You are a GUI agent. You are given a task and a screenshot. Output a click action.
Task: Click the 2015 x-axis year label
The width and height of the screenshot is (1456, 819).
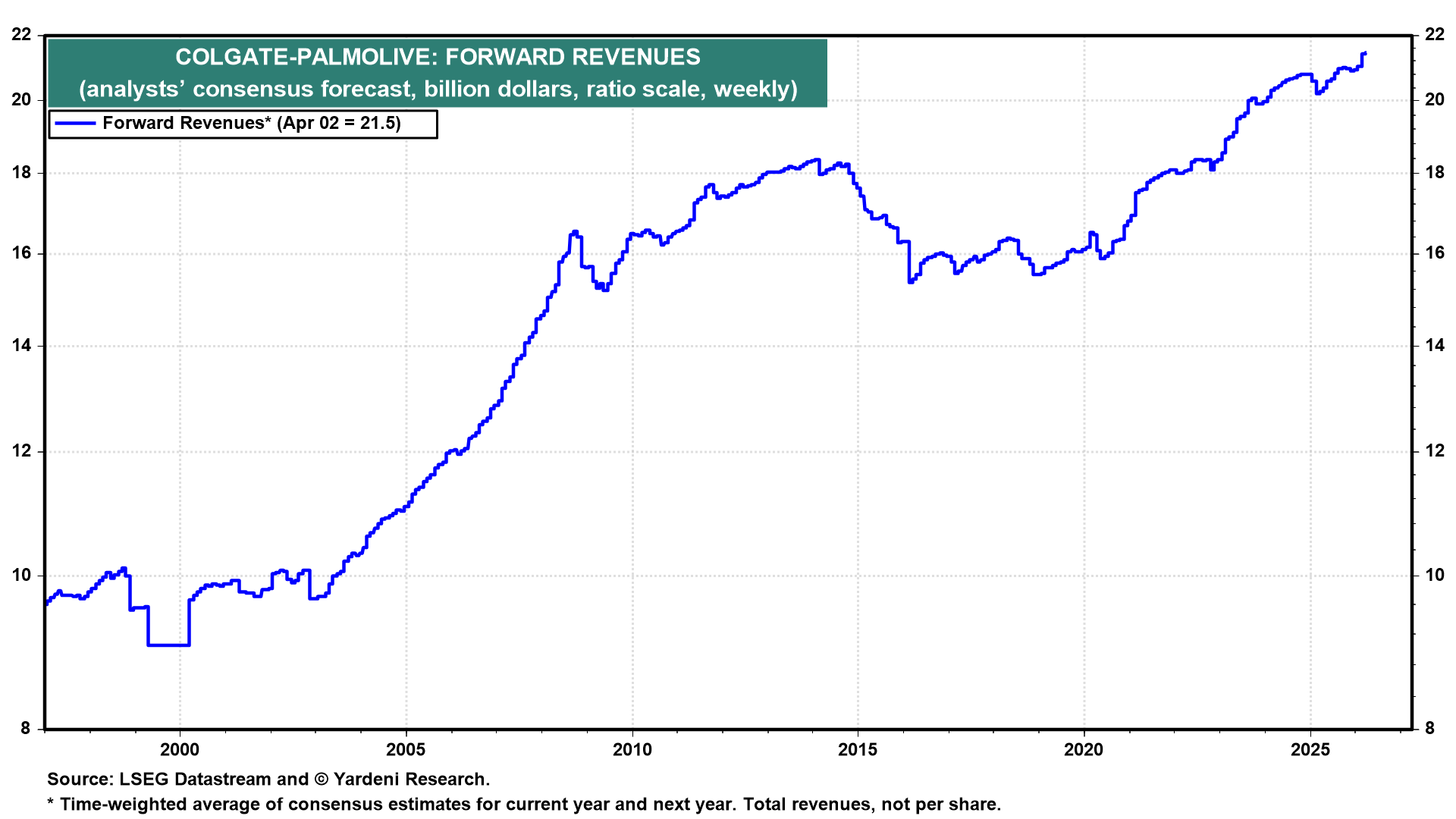[x=858, y=750]
